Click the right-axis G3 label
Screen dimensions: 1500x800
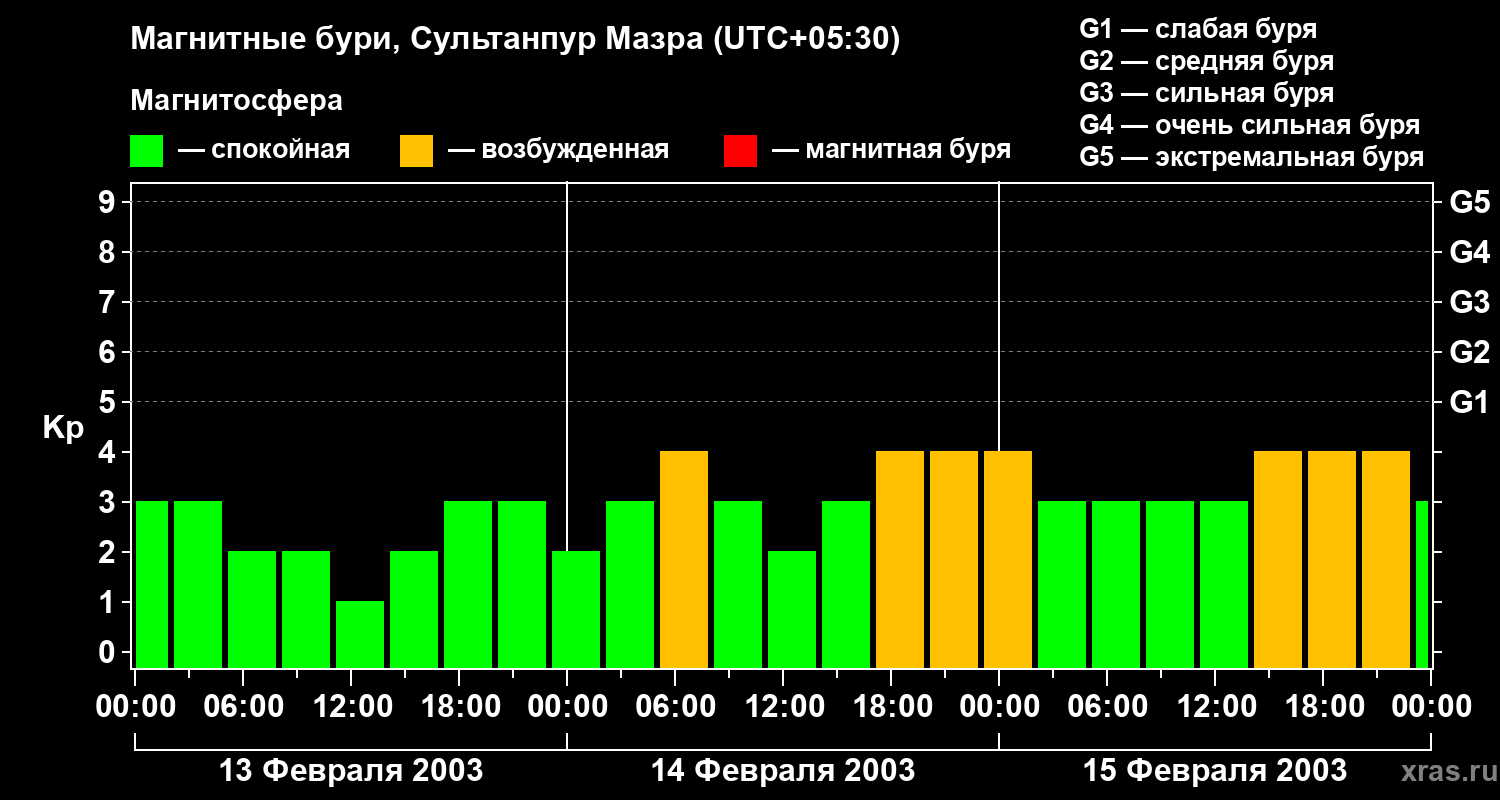click(x=1469, y=303)
